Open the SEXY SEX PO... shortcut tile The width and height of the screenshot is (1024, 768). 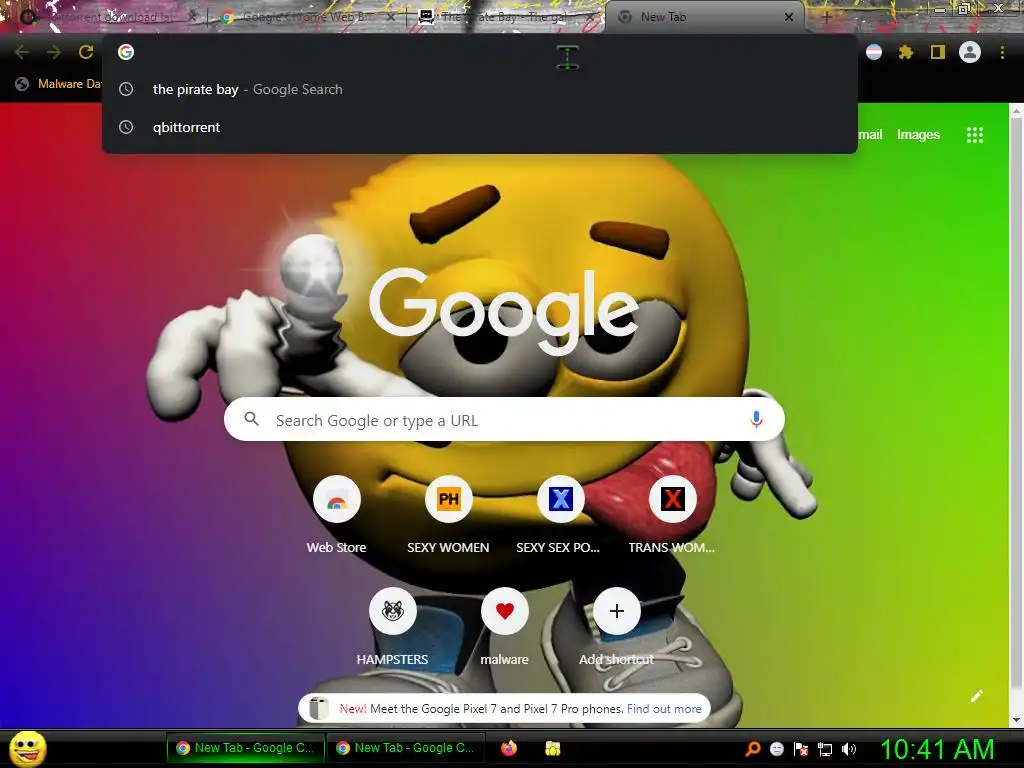(560, 515)
